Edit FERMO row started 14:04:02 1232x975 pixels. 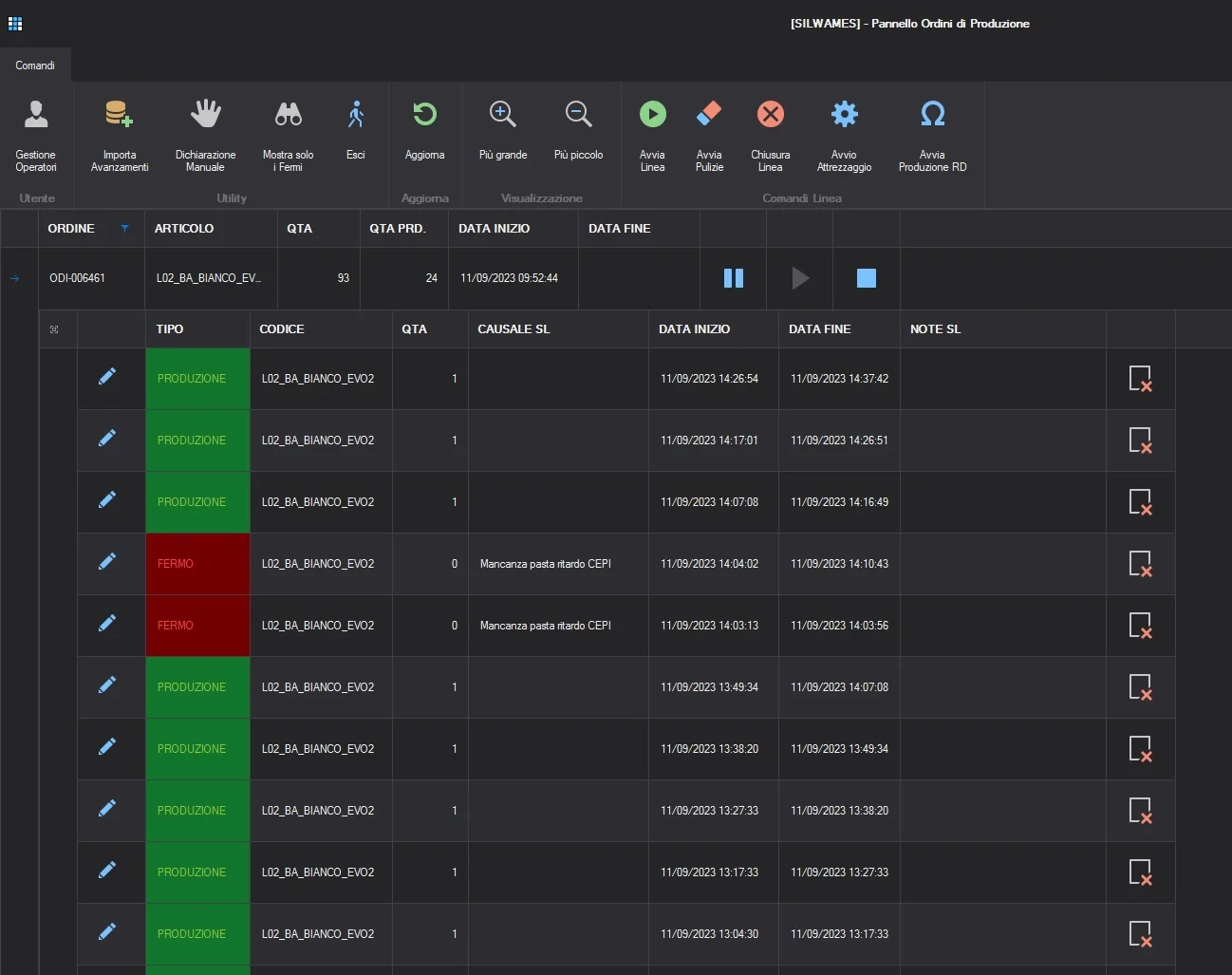(107, 562)
